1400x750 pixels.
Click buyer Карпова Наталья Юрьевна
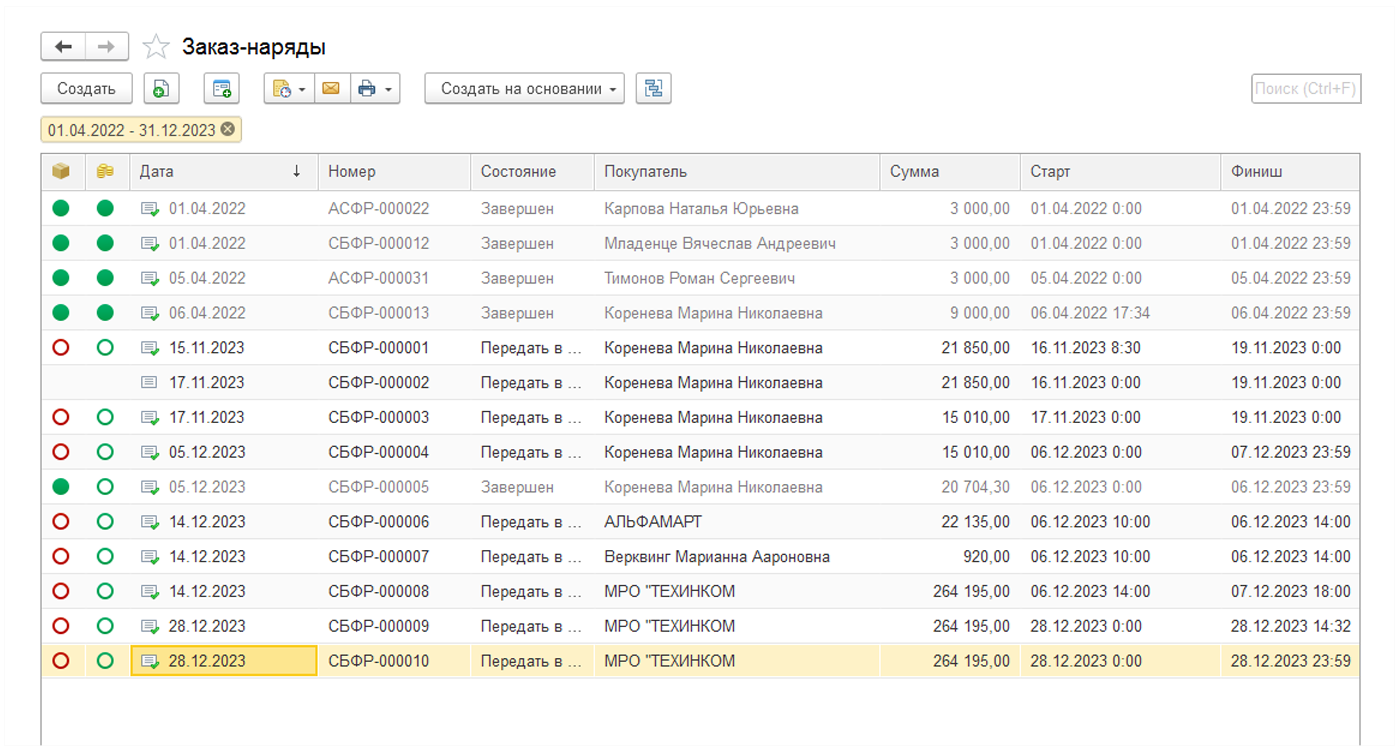701,209
